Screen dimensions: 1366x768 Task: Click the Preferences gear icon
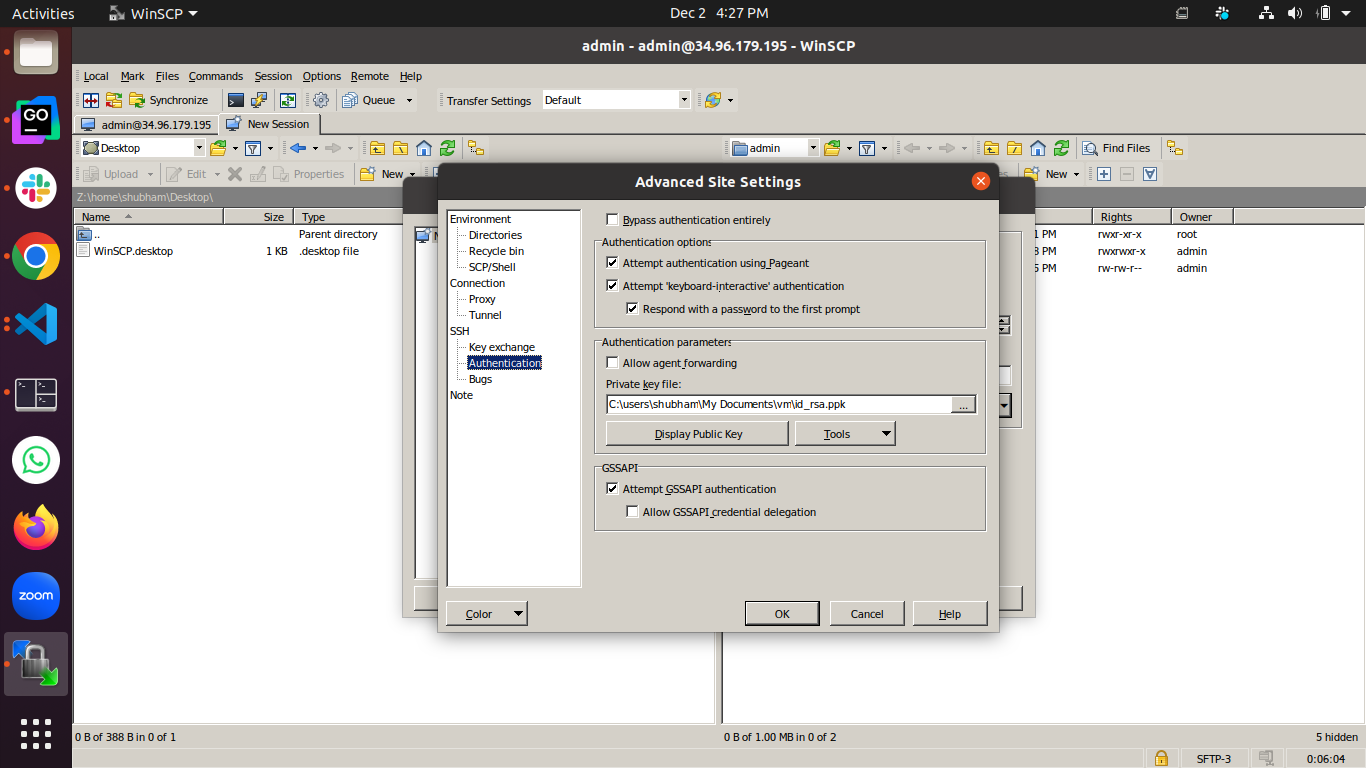321,100
